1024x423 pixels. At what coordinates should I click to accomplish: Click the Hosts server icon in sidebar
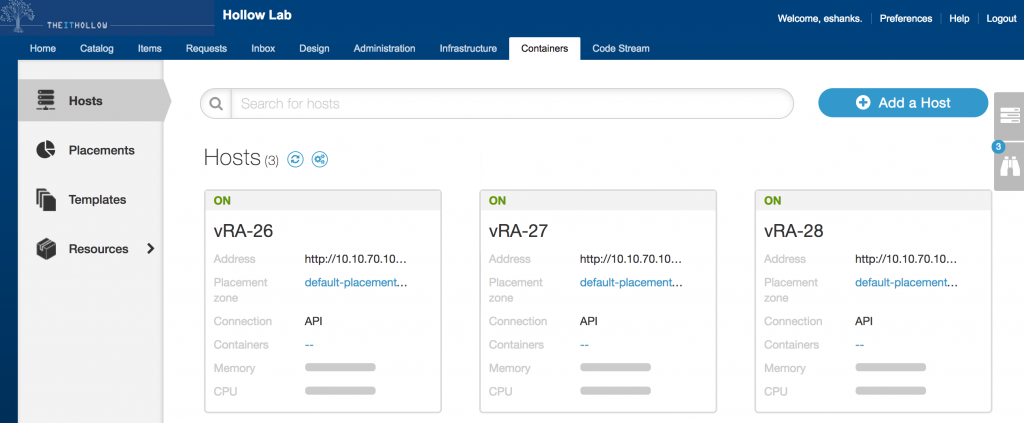click(x=46, y=101)
